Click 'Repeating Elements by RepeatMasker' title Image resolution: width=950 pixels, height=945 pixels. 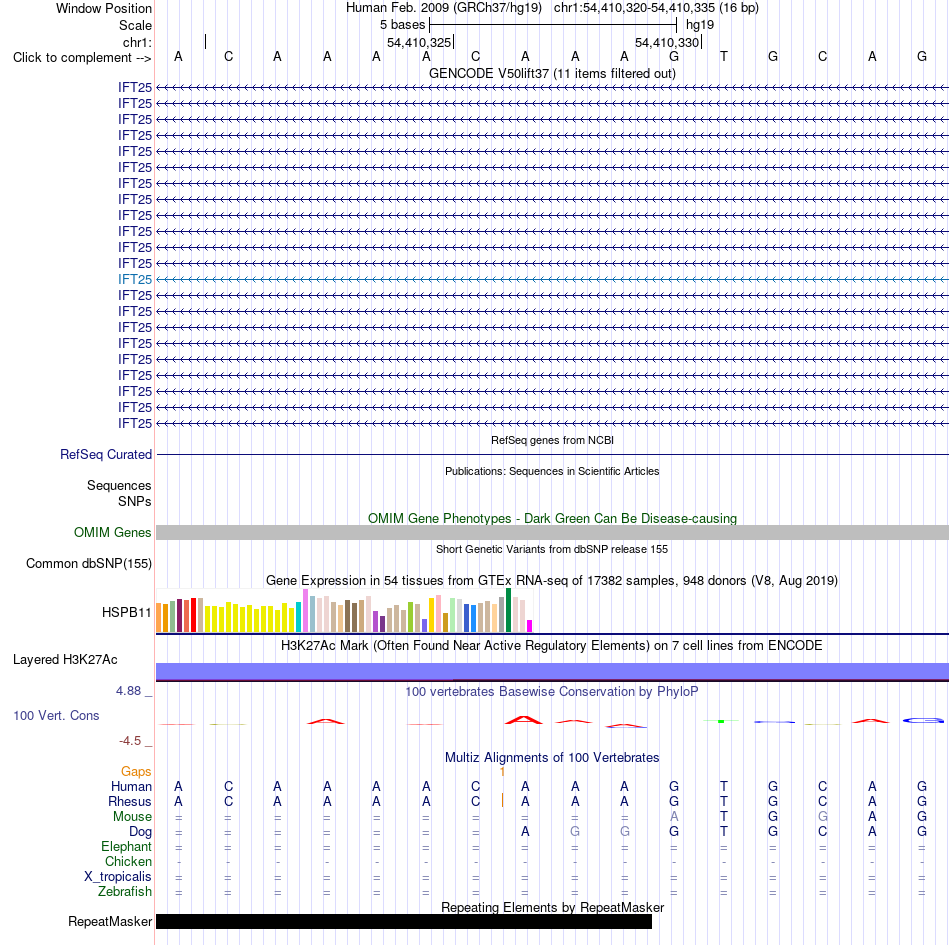[x=552, y=907]
